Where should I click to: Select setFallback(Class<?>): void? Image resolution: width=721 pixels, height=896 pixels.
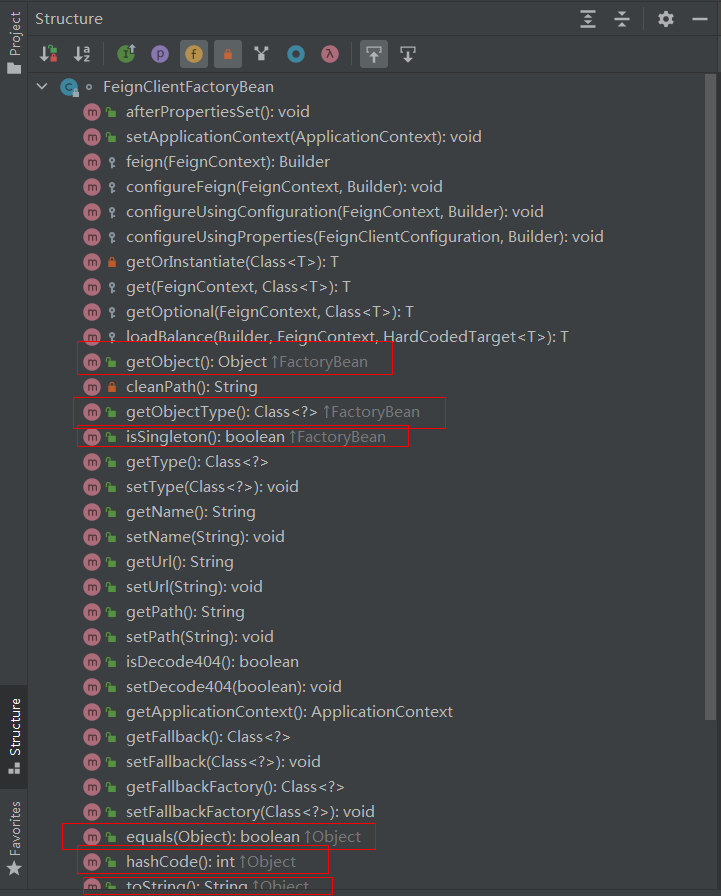pos(223,762)
